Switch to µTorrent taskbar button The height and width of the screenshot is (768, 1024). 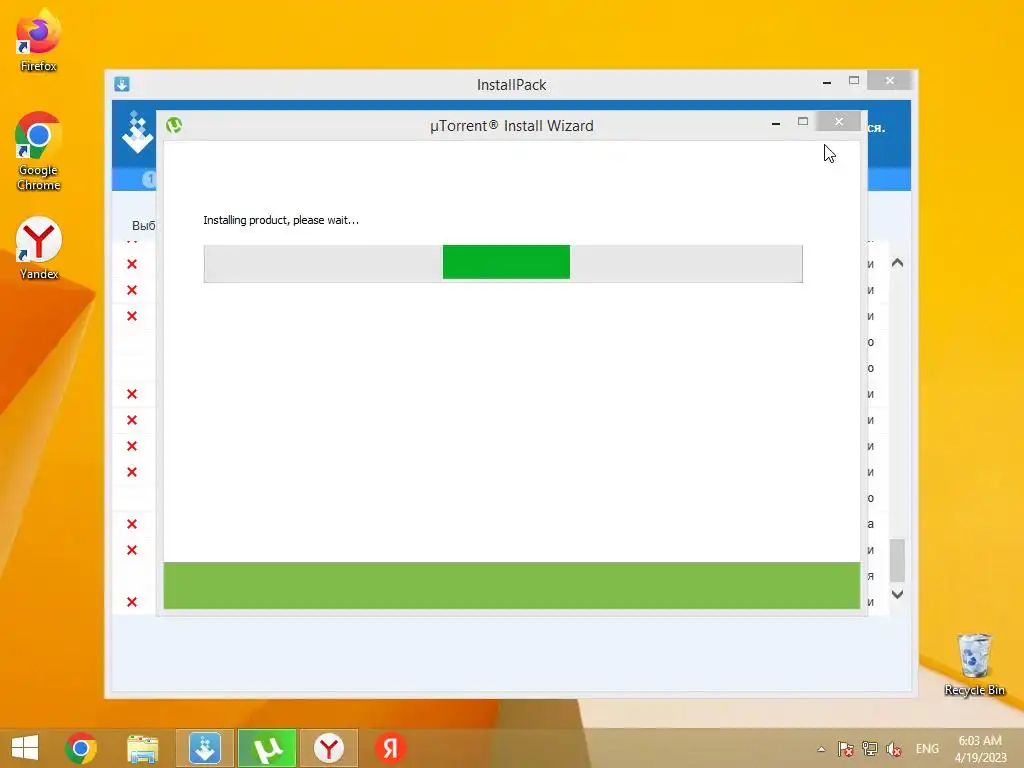(x=266, y=748)
